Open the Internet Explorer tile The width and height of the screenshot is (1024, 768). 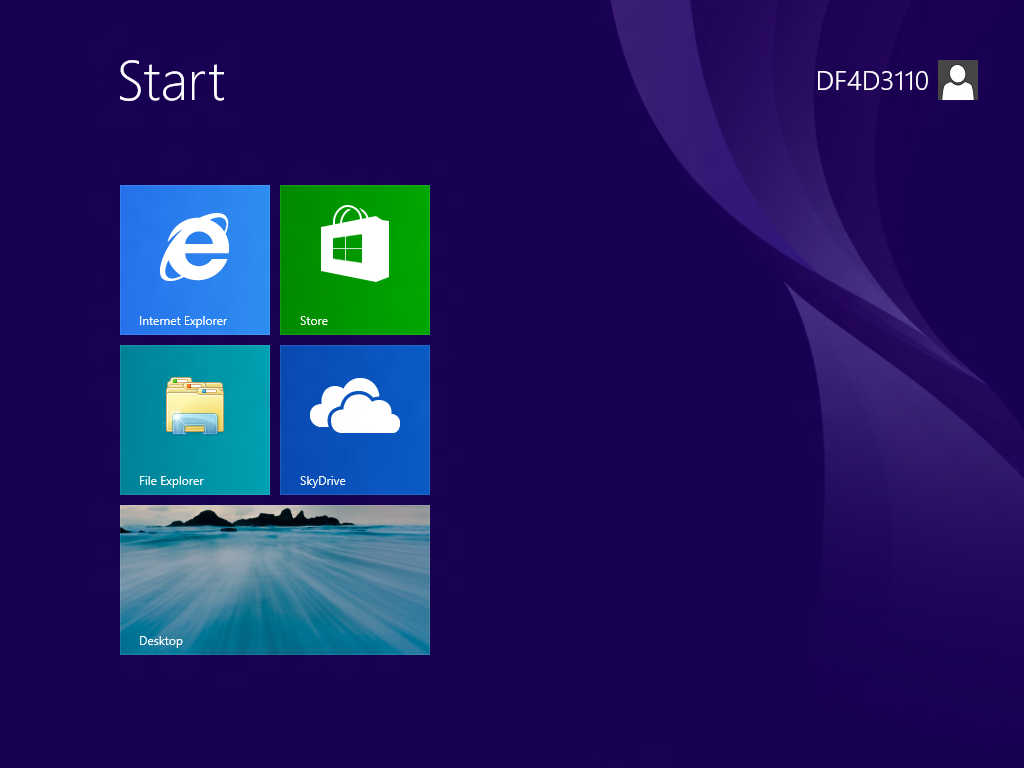195,260
